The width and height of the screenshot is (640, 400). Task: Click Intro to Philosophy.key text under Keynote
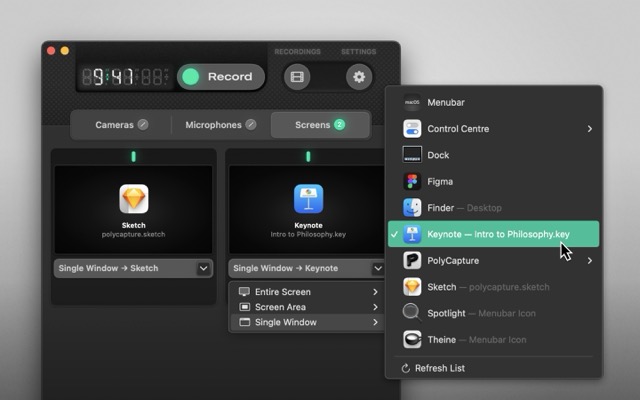click(308, 234)
